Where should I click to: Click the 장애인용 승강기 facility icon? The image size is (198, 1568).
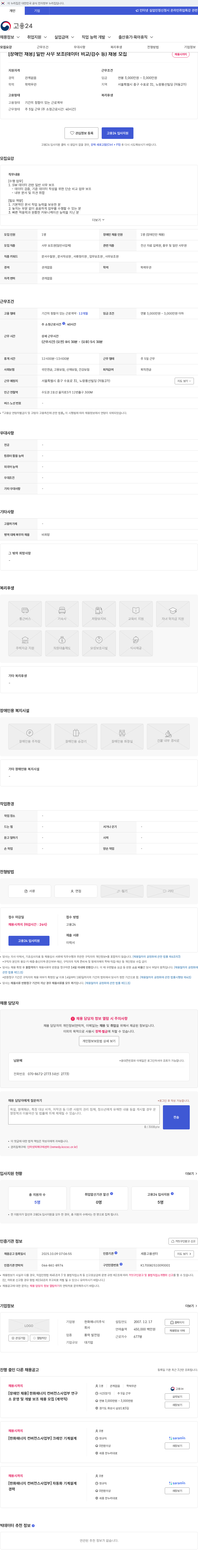pos(76,736)
